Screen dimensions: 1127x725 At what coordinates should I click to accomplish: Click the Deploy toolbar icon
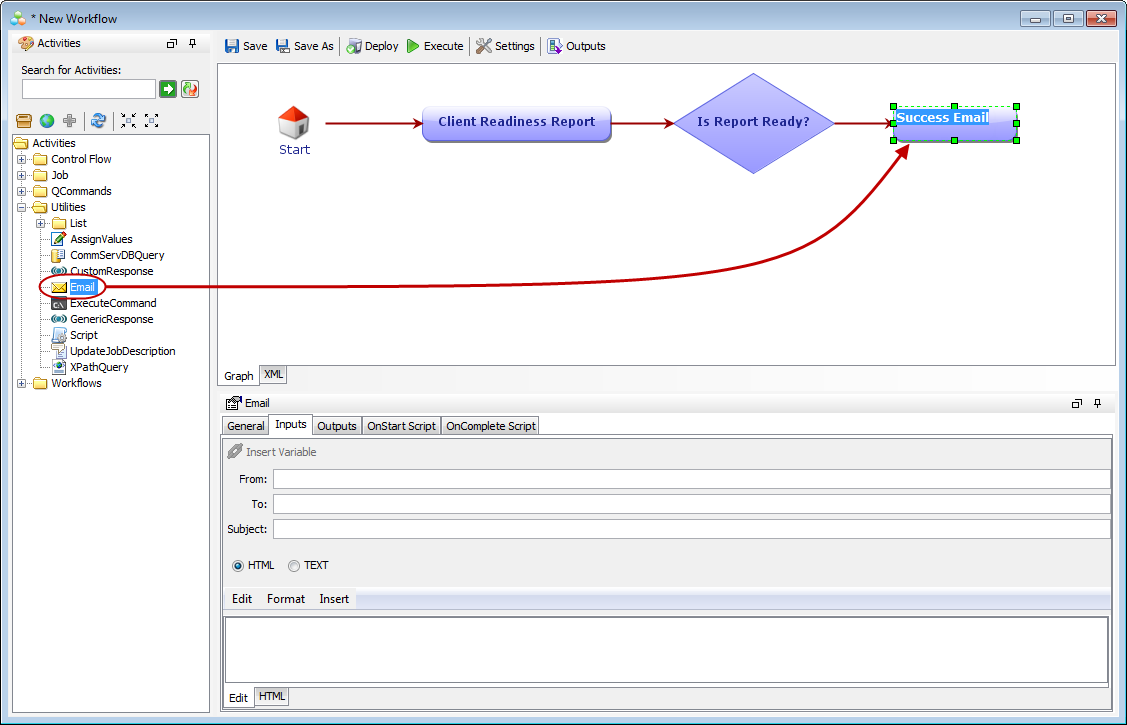point(354,46)
